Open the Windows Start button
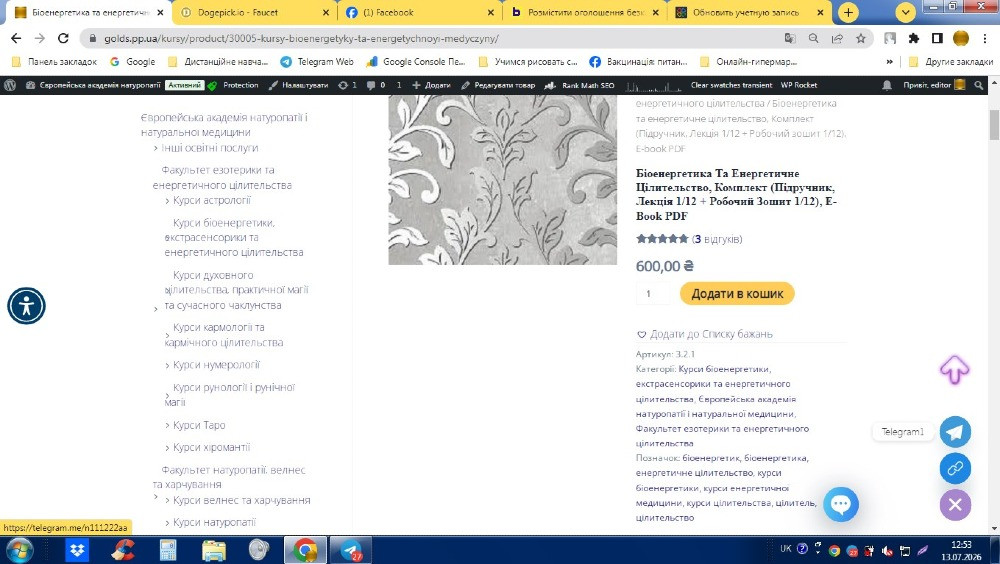The image size is (1000, 564). click(18, 549)
